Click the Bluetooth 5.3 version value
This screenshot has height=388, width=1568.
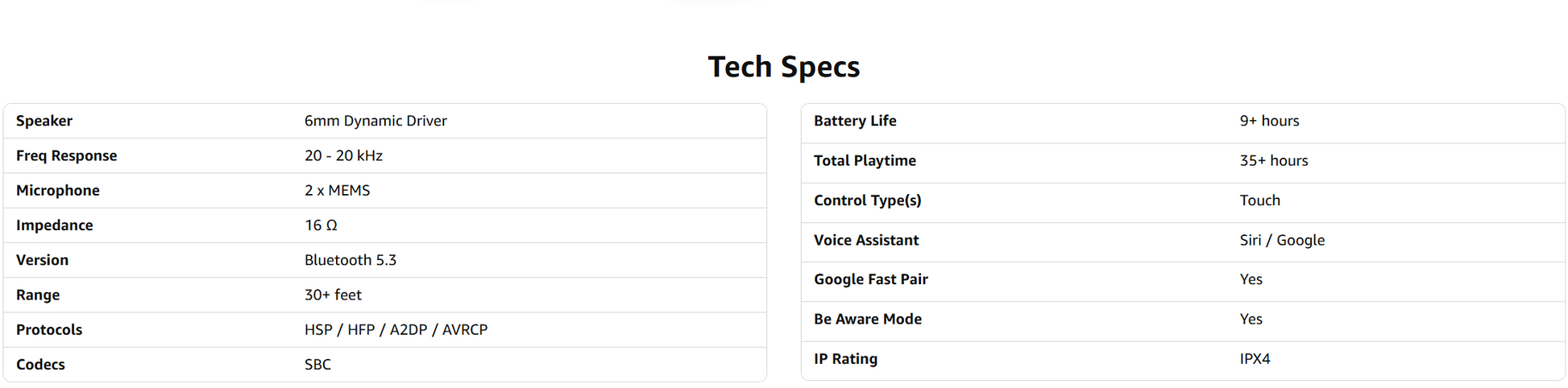(351, 260)
